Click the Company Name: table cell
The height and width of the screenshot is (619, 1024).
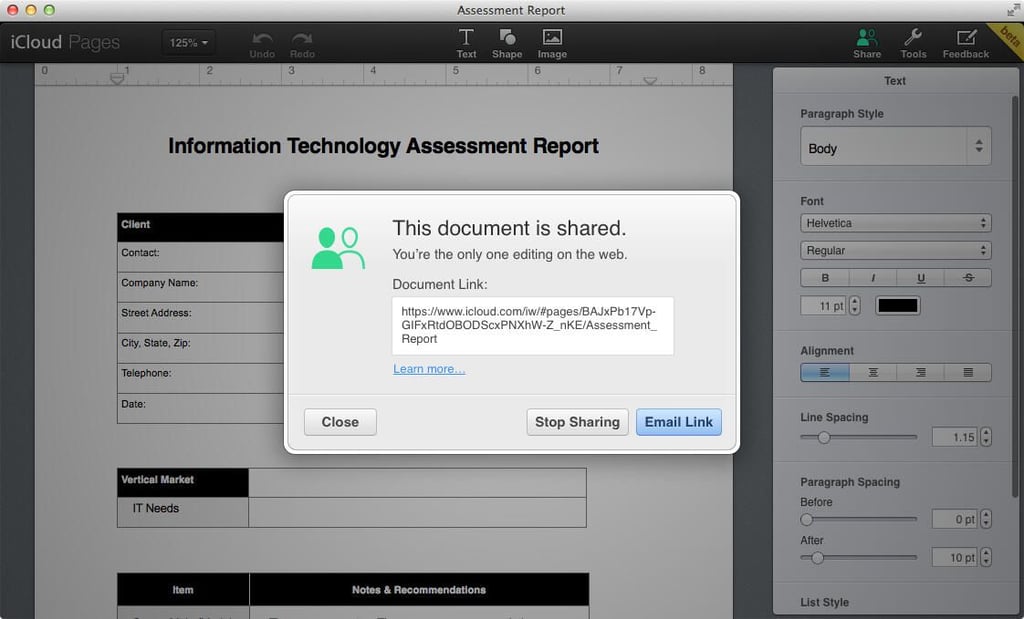(200, 287)
